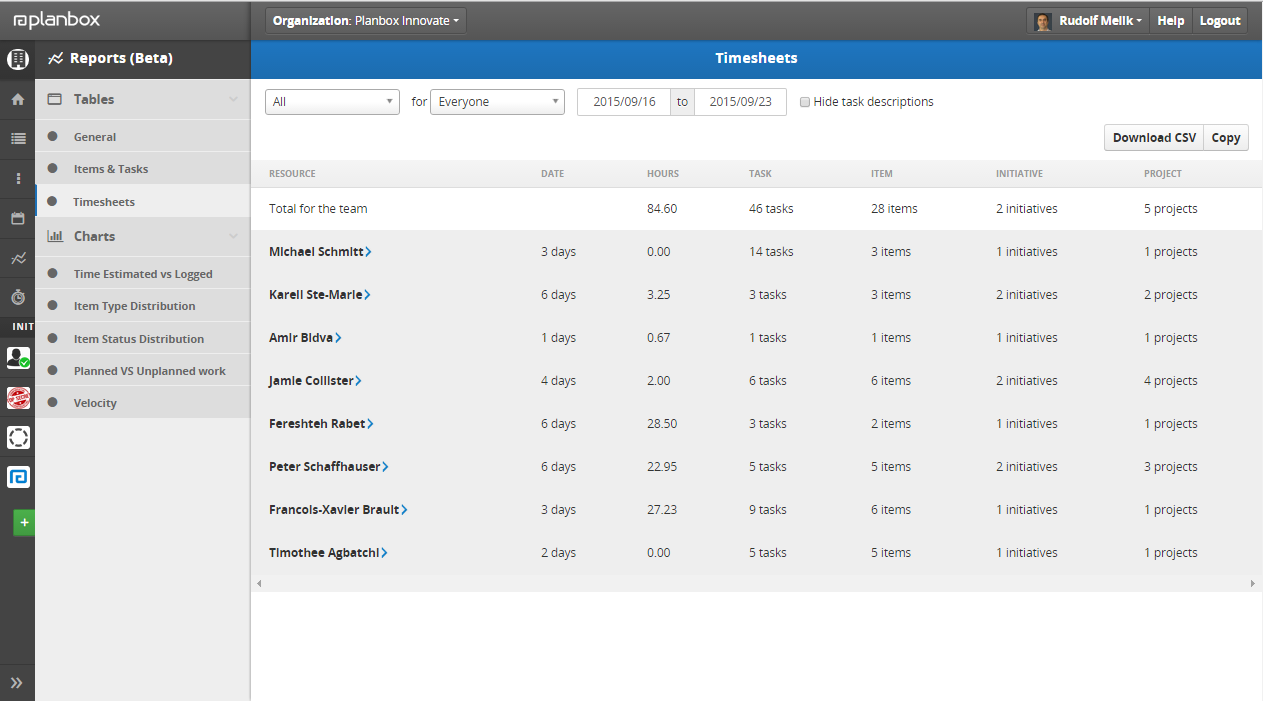Click the Download CSV button
Screen dimensions: 1263x701
coord(1154,138)
